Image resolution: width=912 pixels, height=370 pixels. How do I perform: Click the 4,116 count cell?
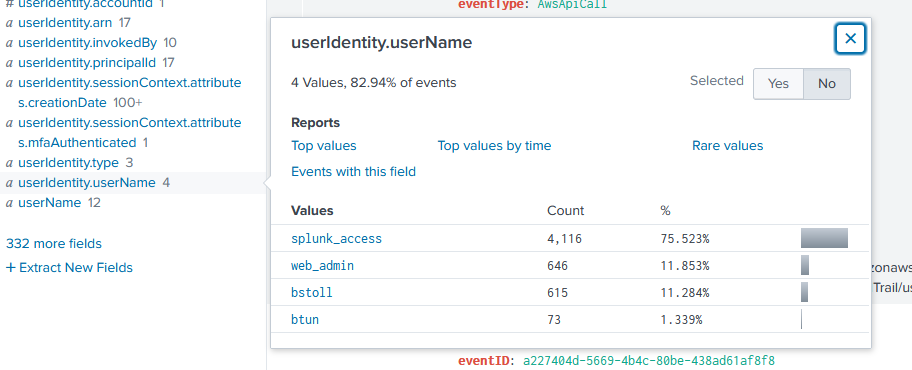point(564,239)
